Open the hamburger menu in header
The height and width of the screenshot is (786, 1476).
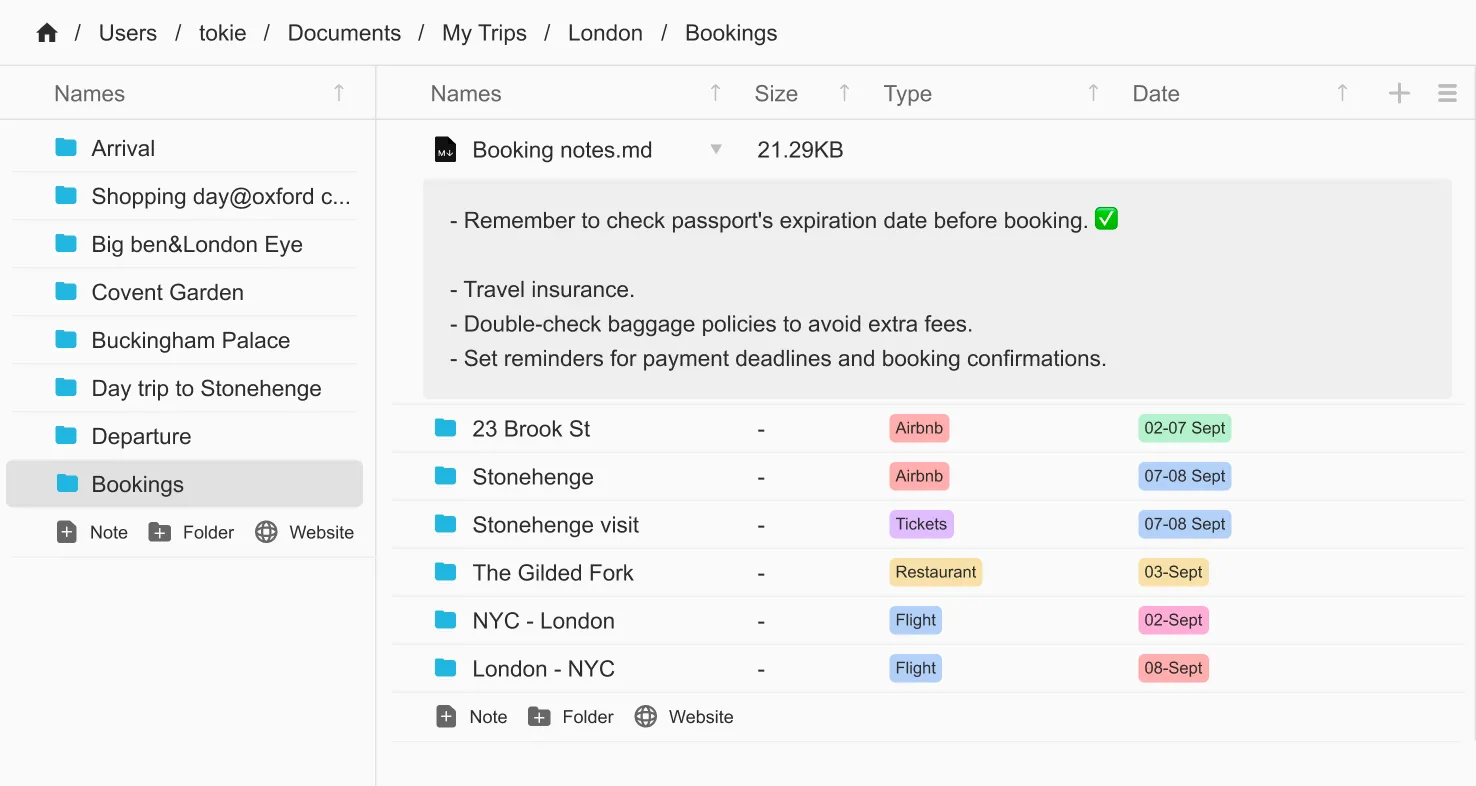pos(1447,93)
